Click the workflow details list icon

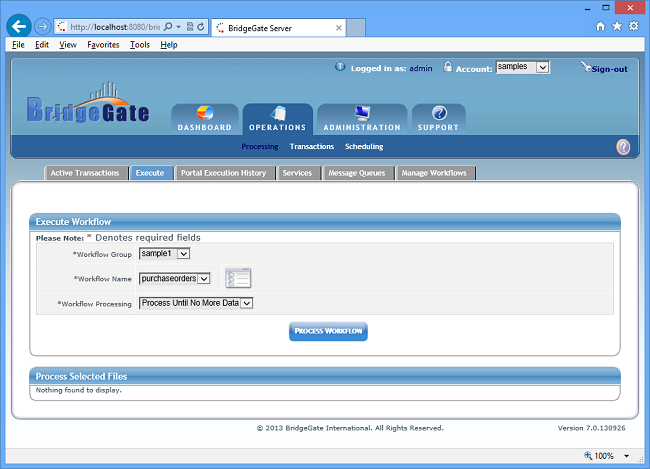click(238, 278)
